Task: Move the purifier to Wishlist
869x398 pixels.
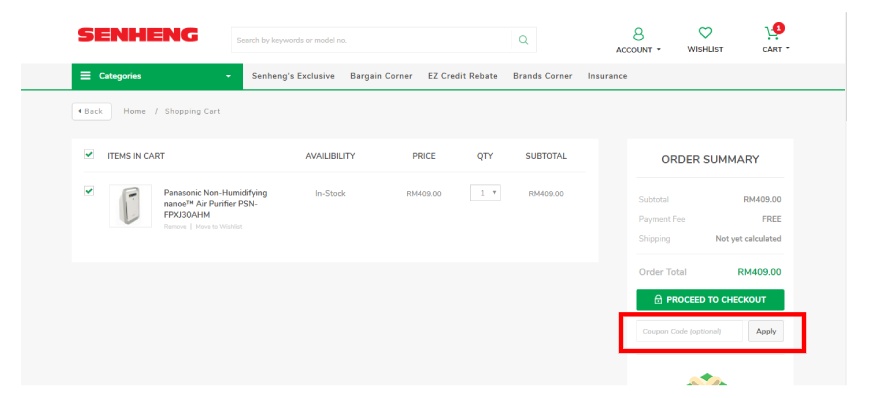Action: click(219, 227)
